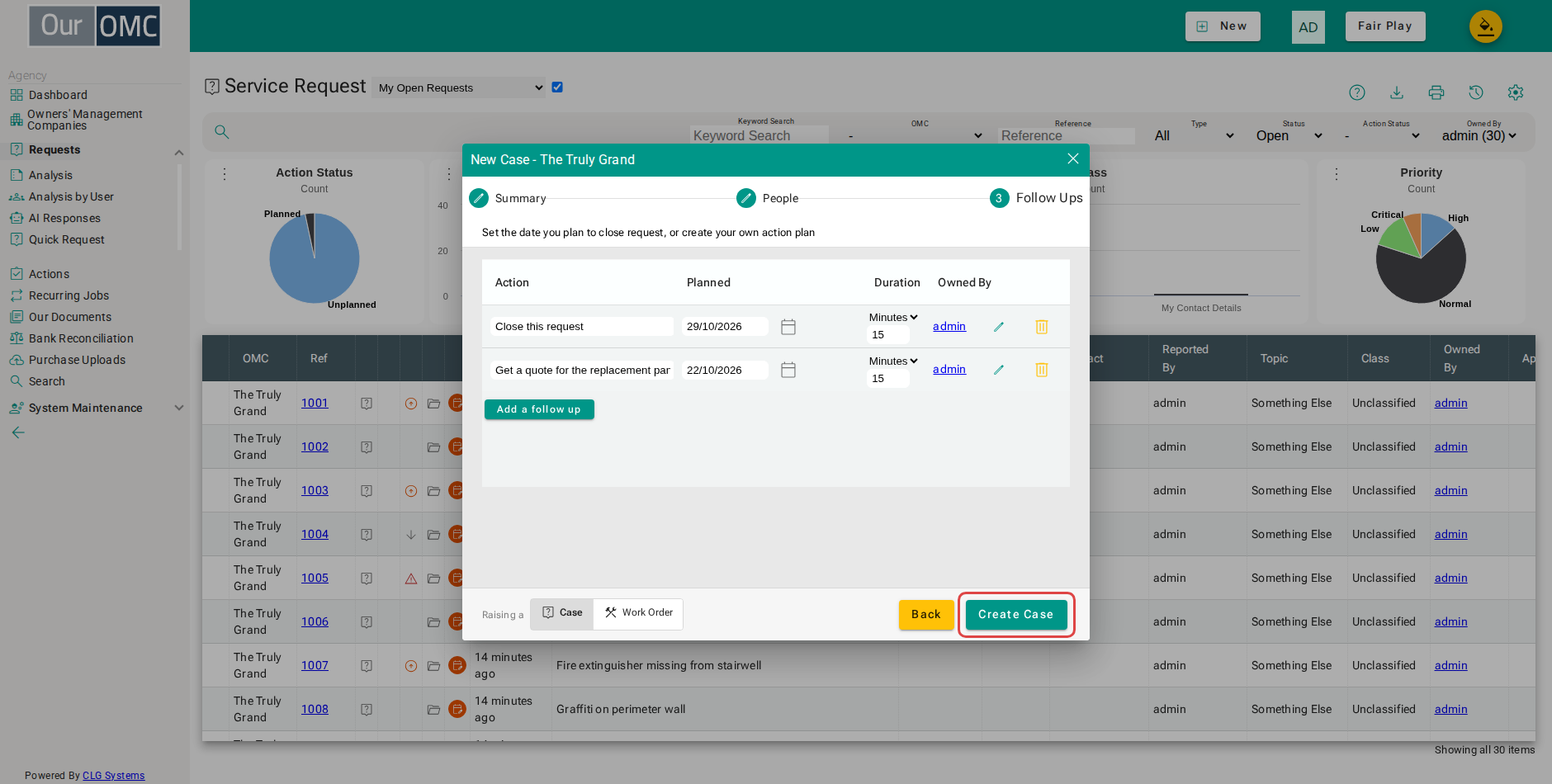Open duration unit dropdown for Close this request

pos(893,317)
